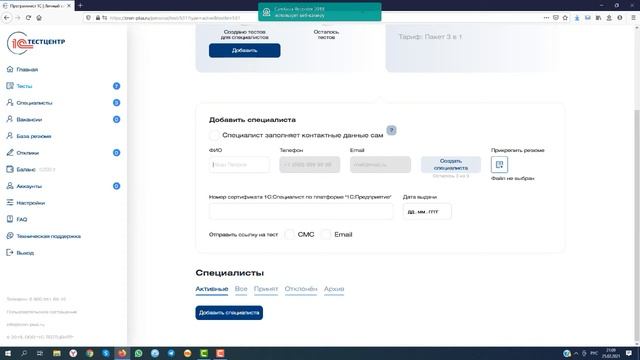Open the Вакансии sidebar link
The image size is (640, 360).
29,120
